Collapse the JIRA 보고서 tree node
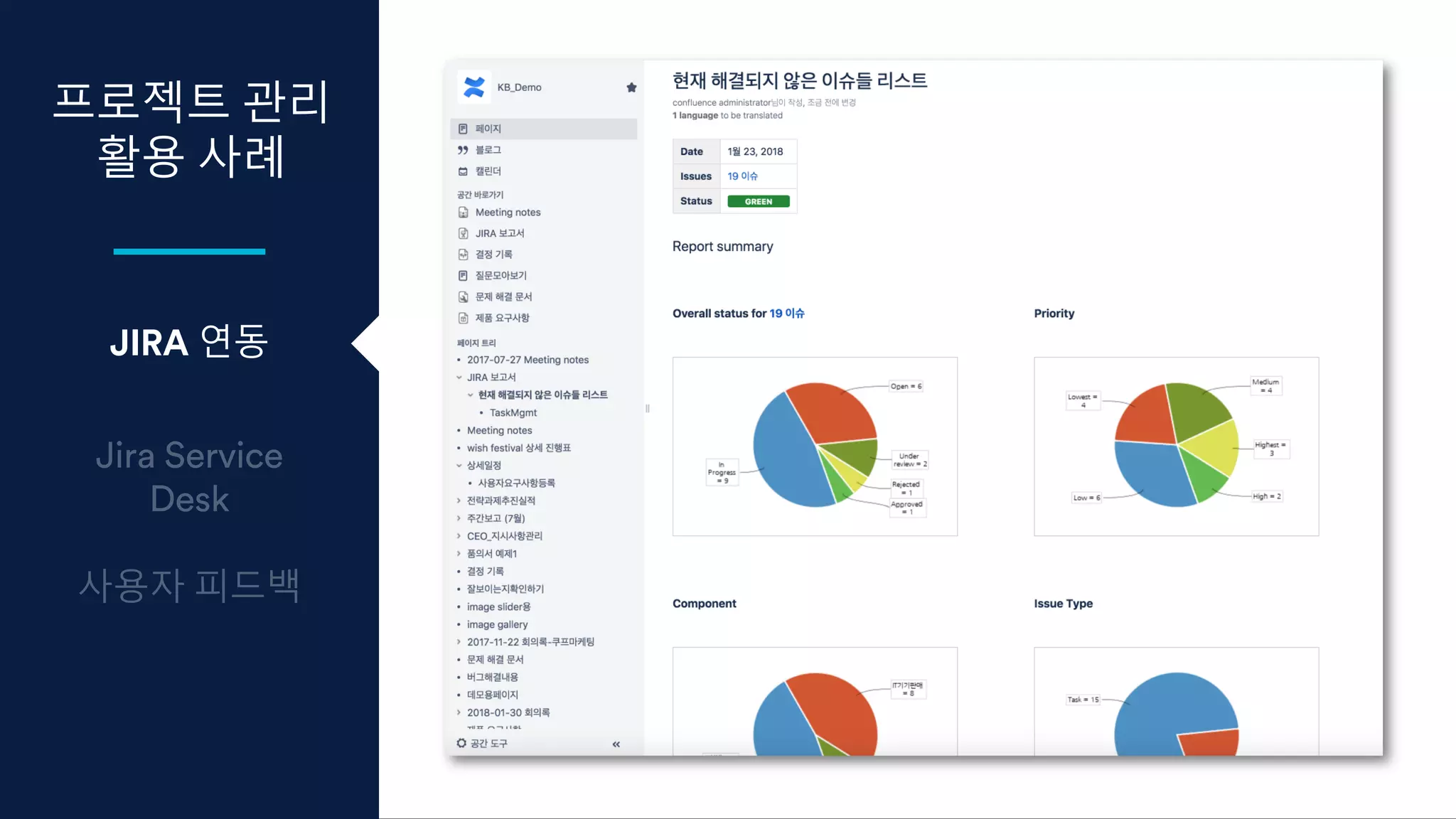Image resolution: width=1456 pixels, height=819 pixels. (x=459, y=378)
